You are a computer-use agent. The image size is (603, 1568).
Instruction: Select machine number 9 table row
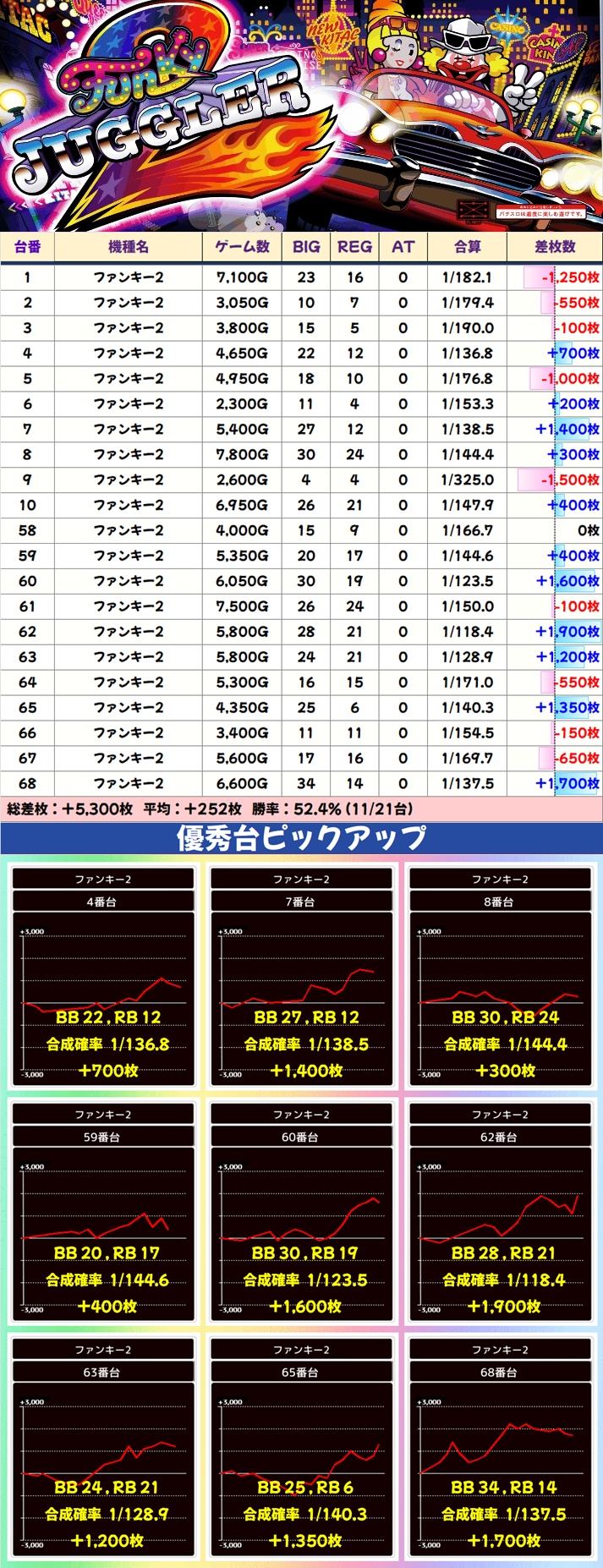301,480
